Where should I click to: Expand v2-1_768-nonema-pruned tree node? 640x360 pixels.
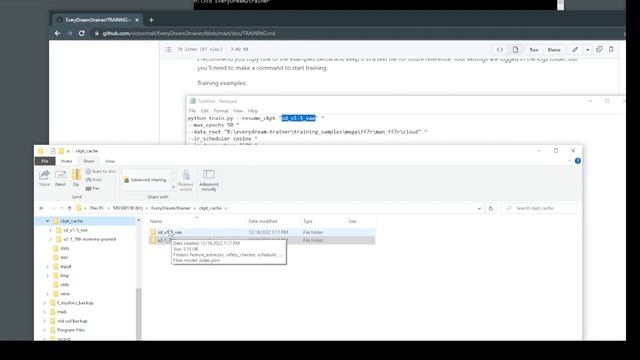[51, 239]
